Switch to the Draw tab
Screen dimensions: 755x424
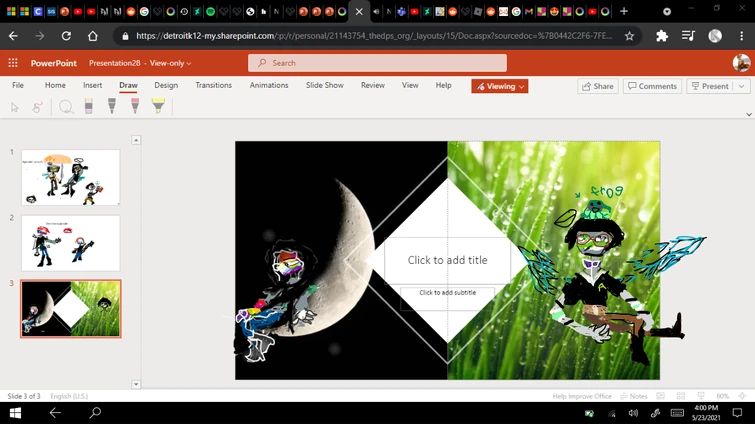(x=128, y=85)
